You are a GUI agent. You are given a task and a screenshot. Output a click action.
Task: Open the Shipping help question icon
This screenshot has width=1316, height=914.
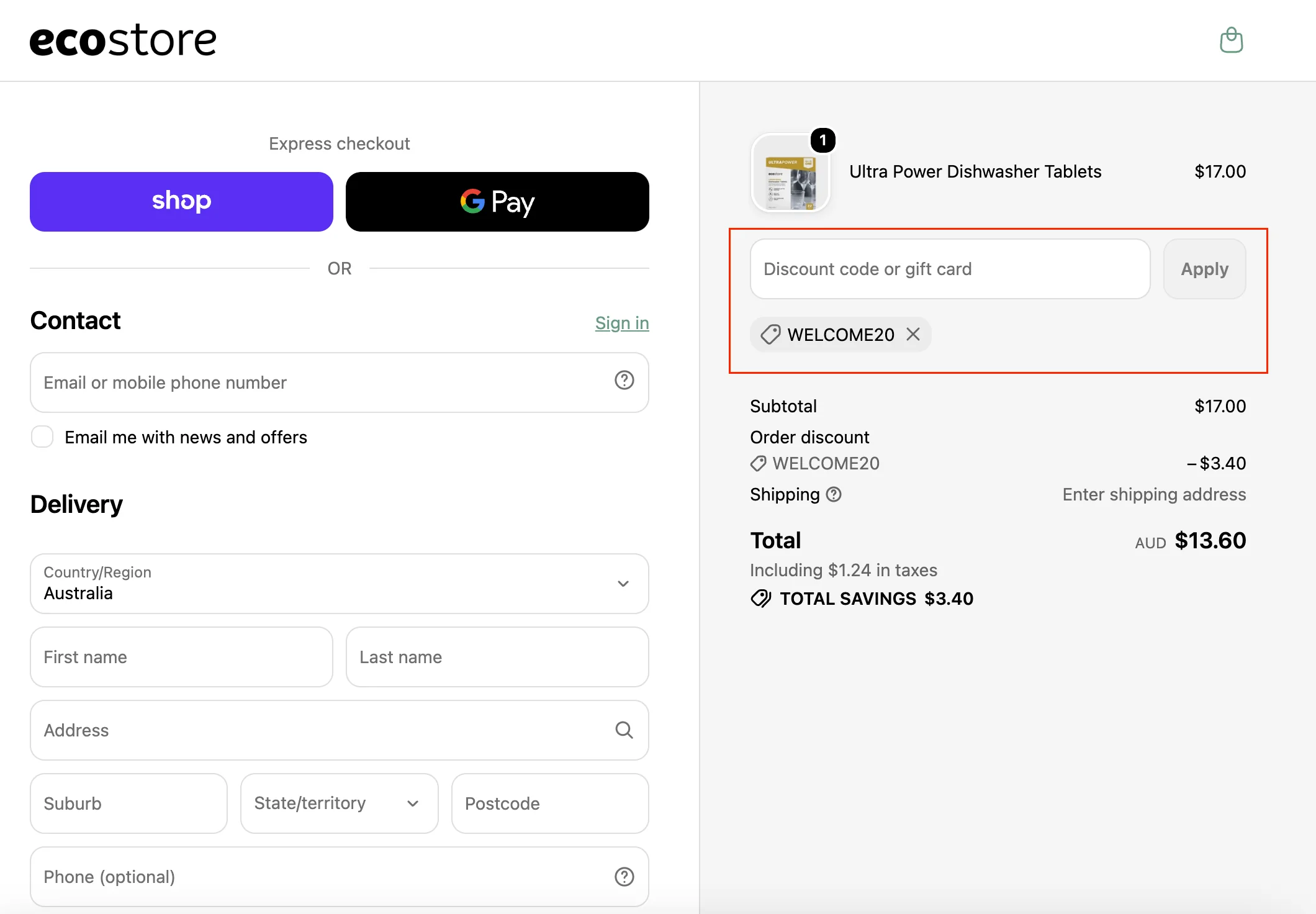point(834,494)
